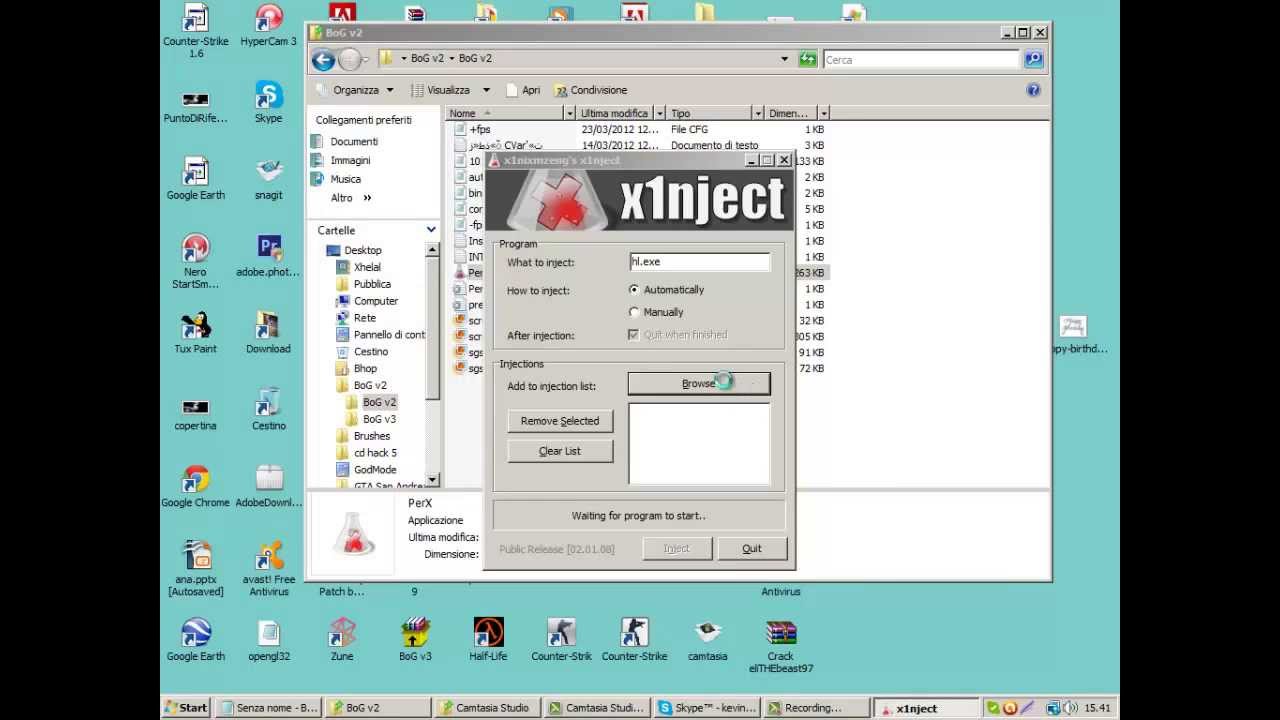1280x720 pixels.
Task: Open Tux Paint desktop icon
Action: (x=195, y=333)
